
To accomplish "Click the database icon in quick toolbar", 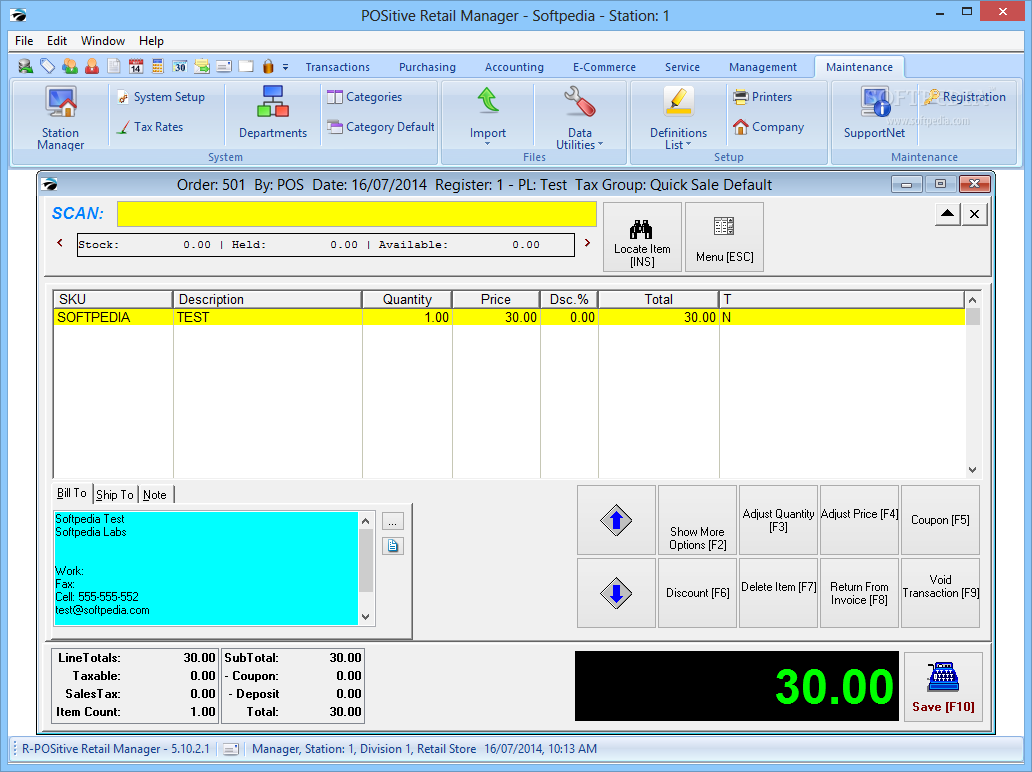I will pyautogui.click(x=26, y=66).
